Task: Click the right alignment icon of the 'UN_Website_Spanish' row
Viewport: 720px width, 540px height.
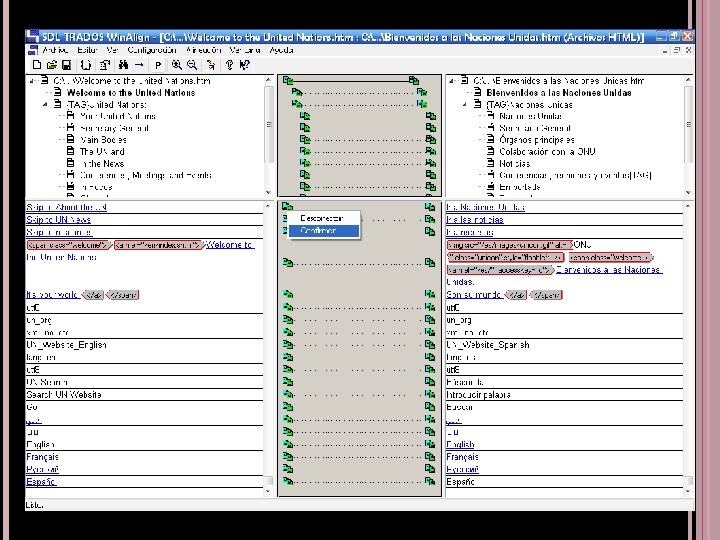Action: (x=430, y=344)
